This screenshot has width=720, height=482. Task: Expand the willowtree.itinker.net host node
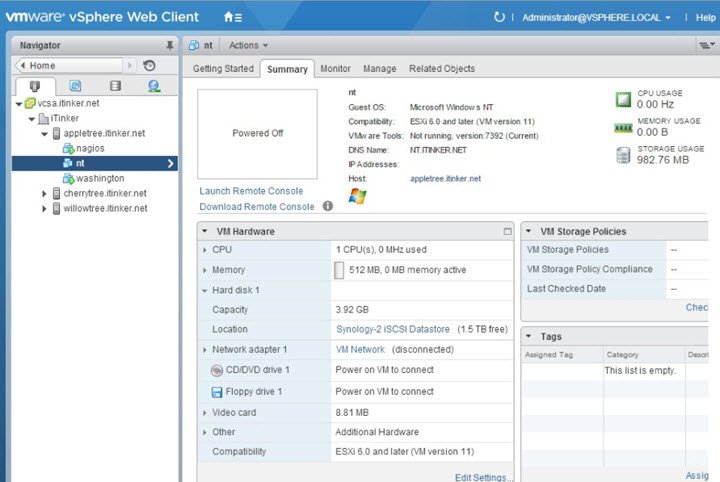point(44,208)
